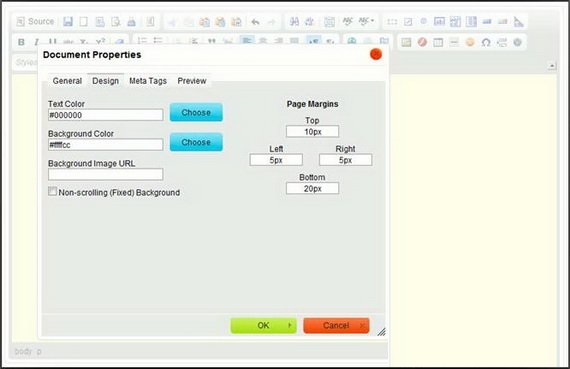The width and height of the screenshot is (570, 369).
Task: Choose a text color with first Choose button
Action: 196,112
